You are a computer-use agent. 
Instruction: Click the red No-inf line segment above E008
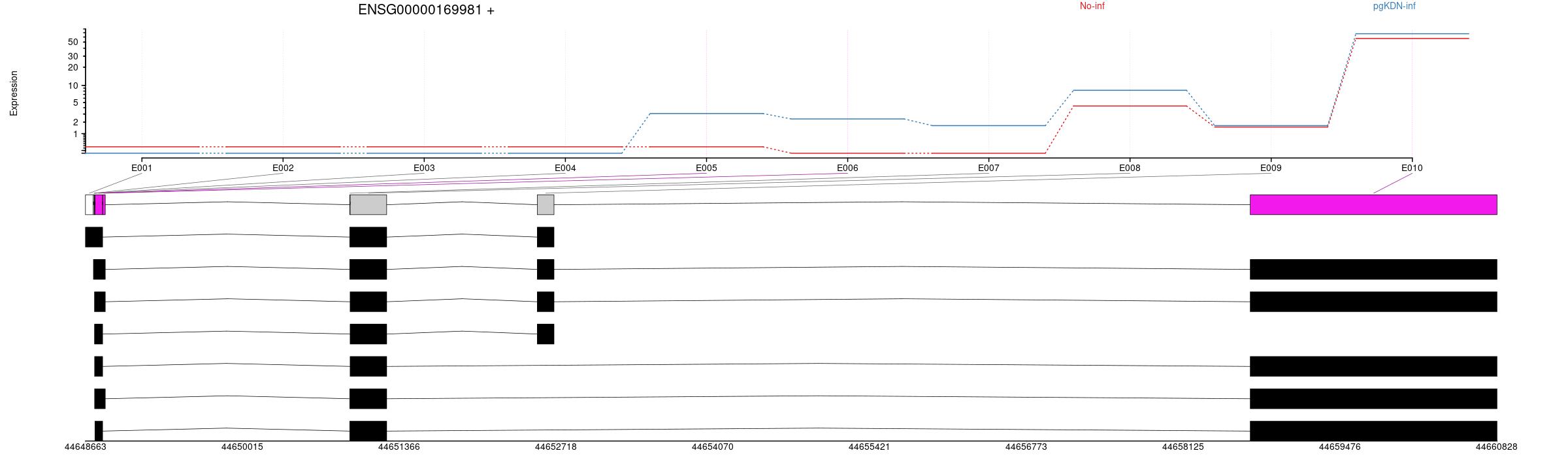(1130, 106)
